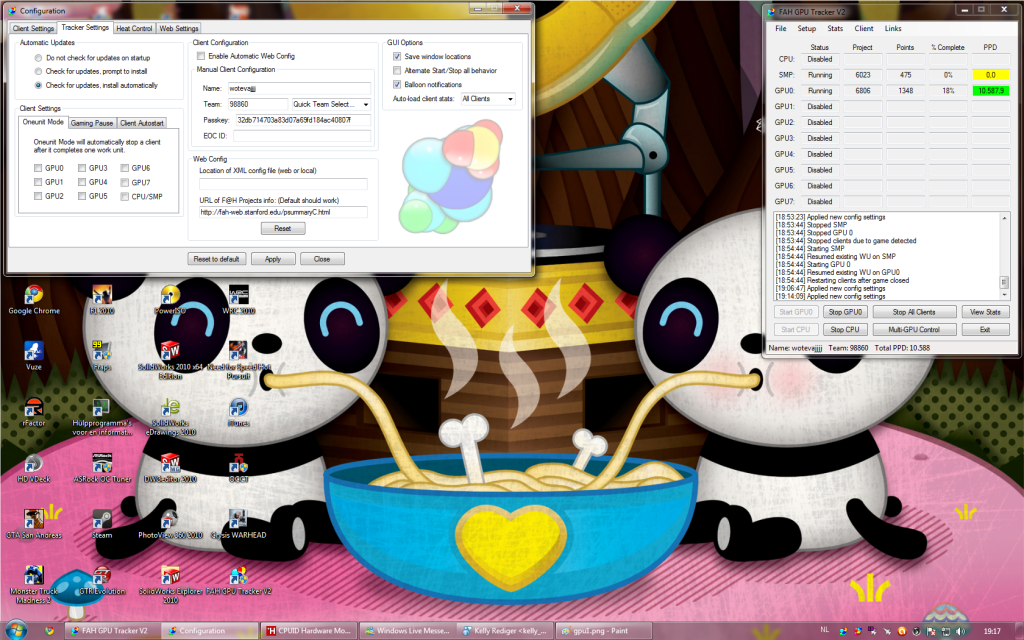1024x640 pixels.
Task: Open the Client Autostart sub-tab
Action: point(142,123)
